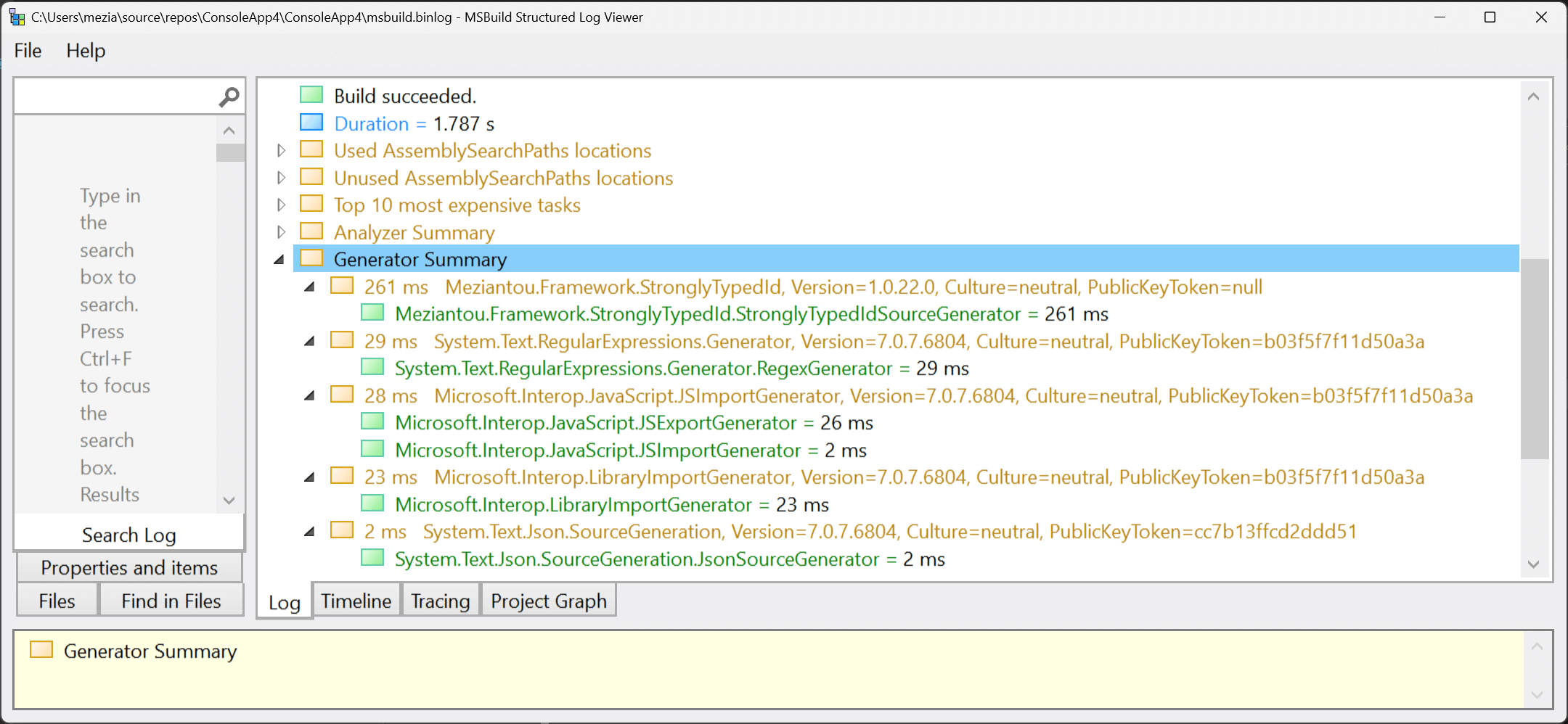Switch to the Timeline tab
The height and width of the screenshot is (724, 1568).
(356, 601)
